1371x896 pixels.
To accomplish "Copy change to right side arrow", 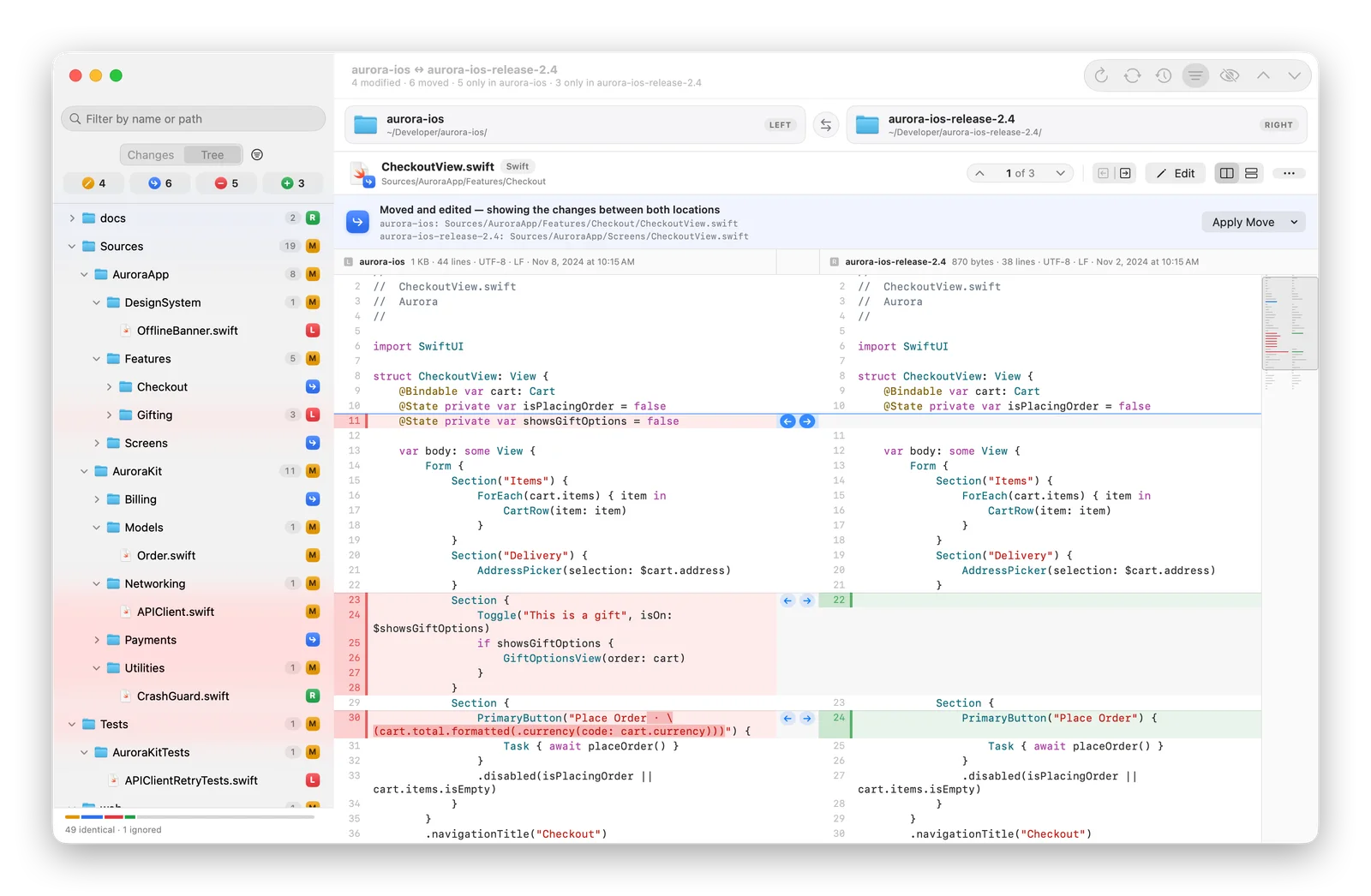I will (1125, 173).
